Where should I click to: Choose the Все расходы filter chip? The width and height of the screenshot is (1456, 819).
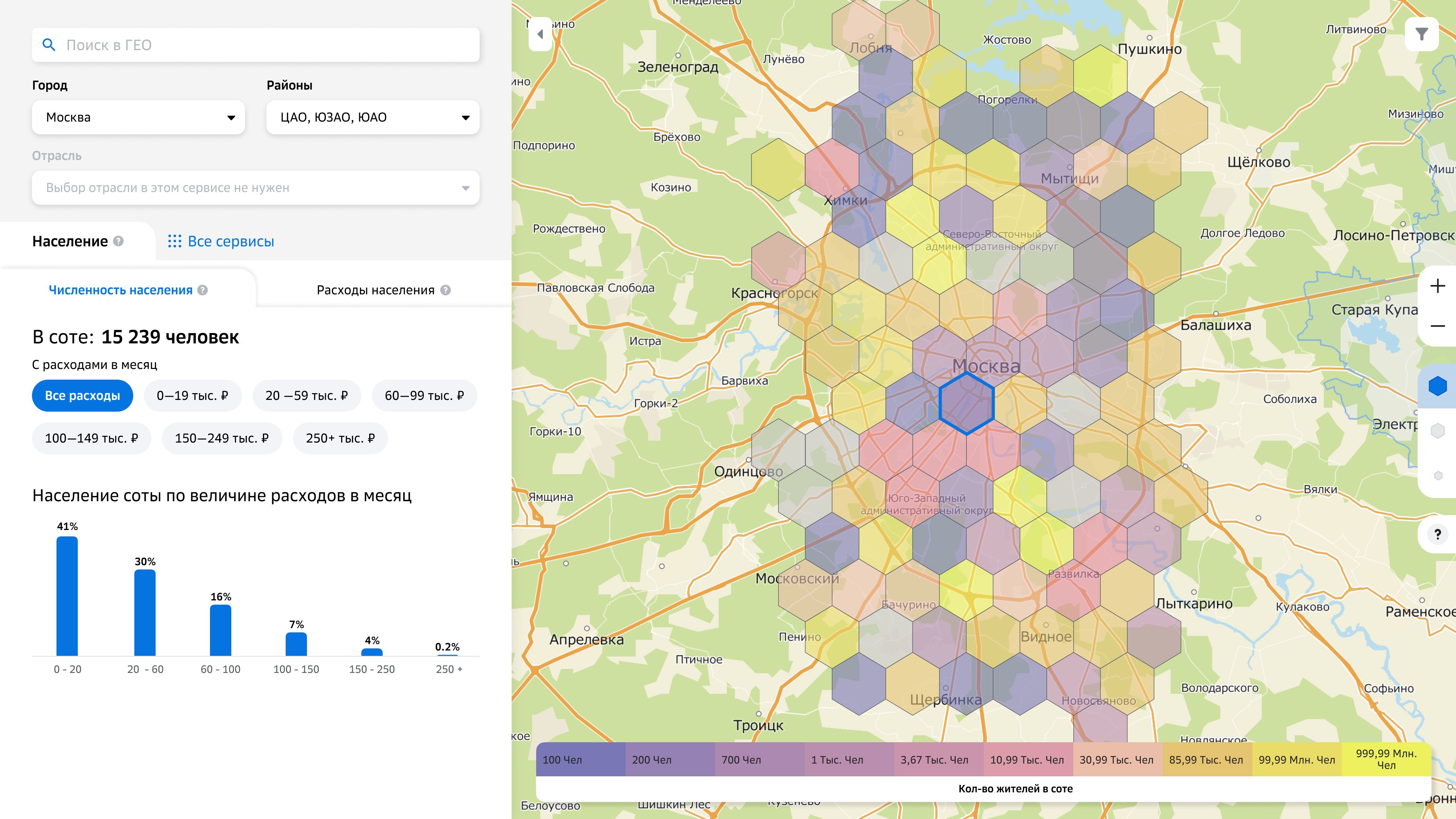(82, 395)
